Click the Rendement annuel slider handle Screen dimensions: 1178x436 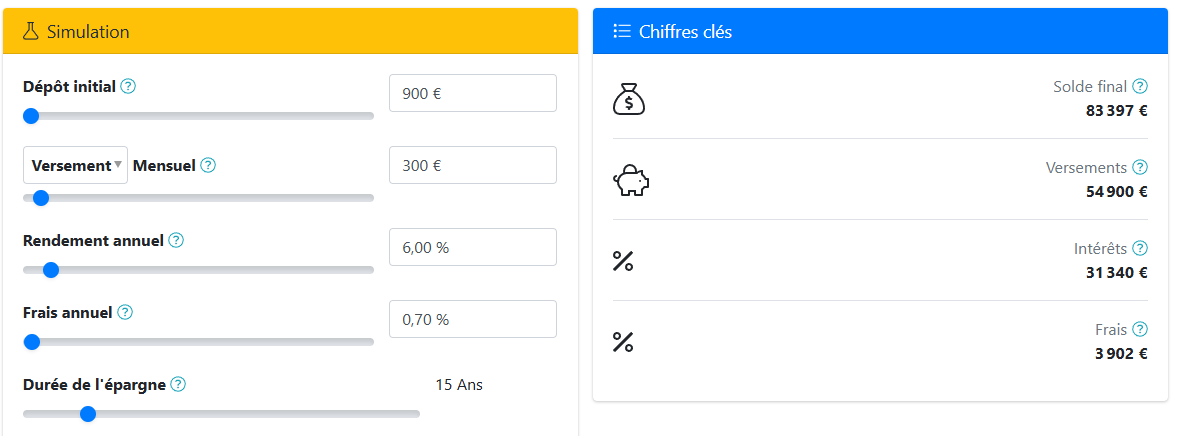click(50, 270)
